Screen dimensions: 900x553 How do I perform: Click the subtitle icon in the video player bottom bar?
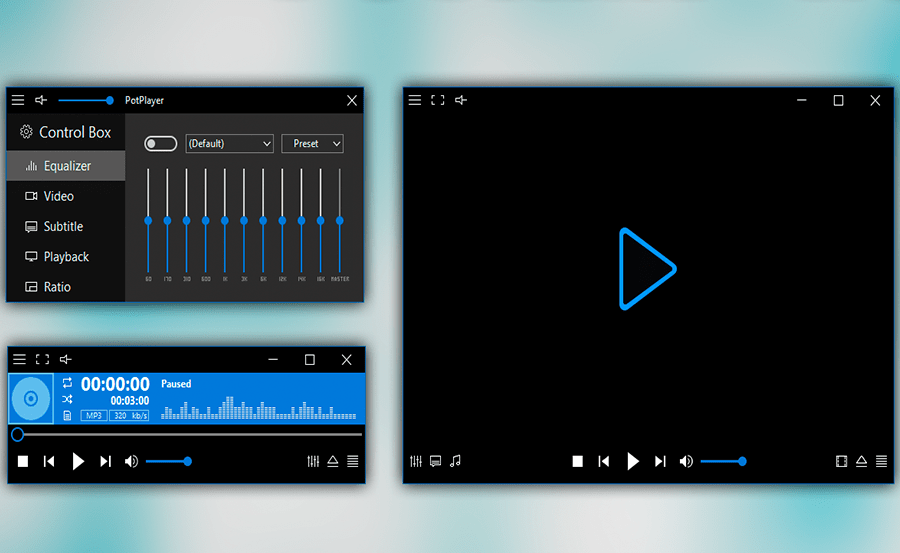(435, 461)
